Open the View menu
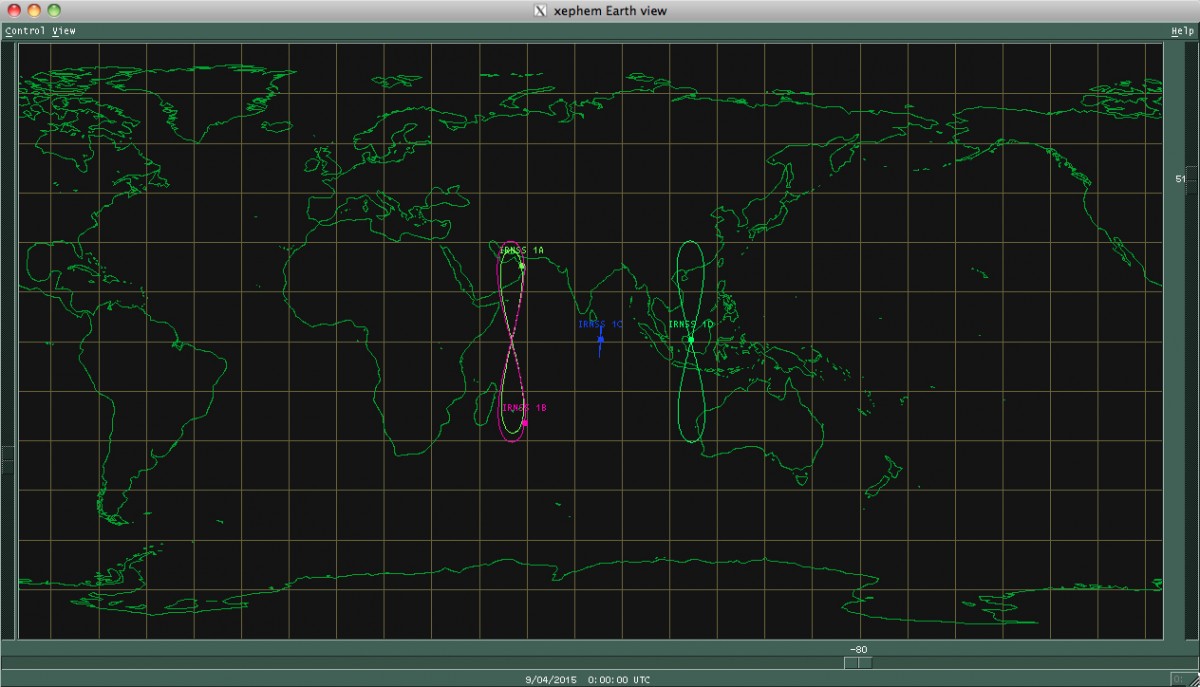This screenshot has width=1200, height=687. [x=64, y=31]
